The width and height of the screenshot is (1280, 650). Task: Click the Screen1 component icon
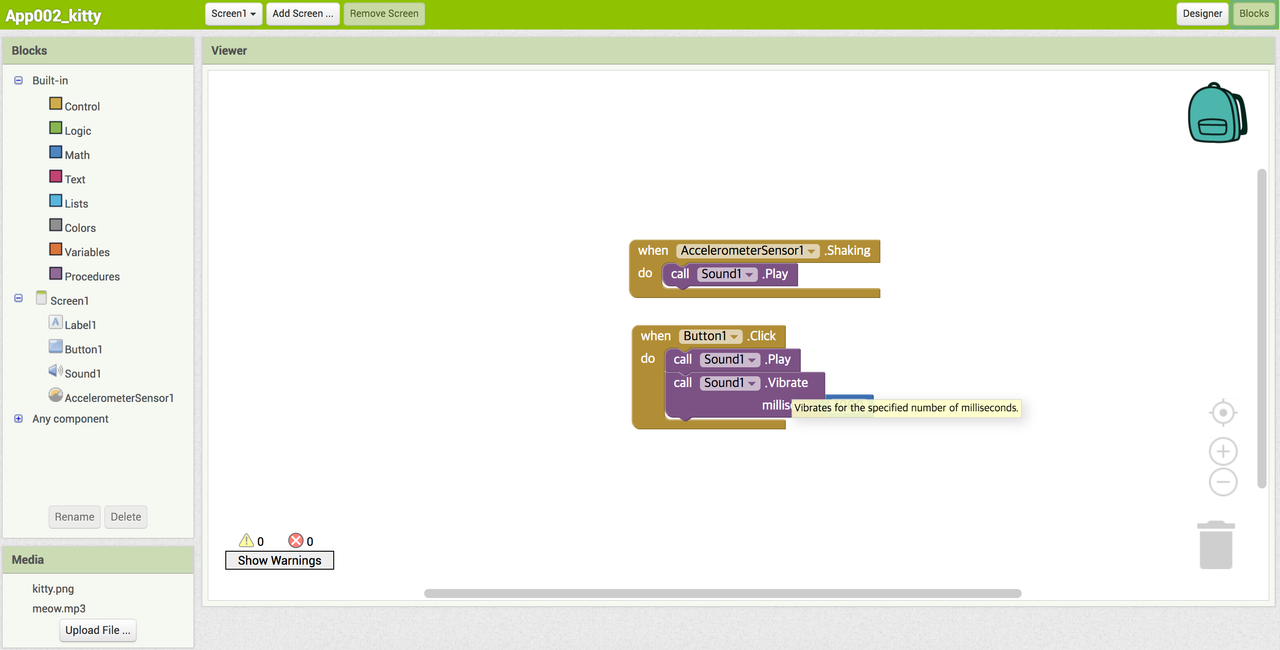point(41,298)
